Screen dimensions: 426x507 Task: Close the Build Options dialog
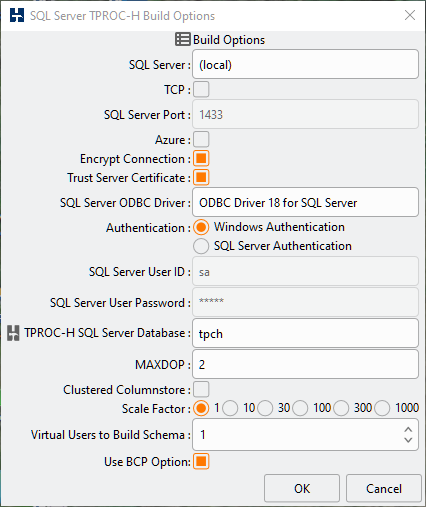pyautogui.click(x=410, y=15)
